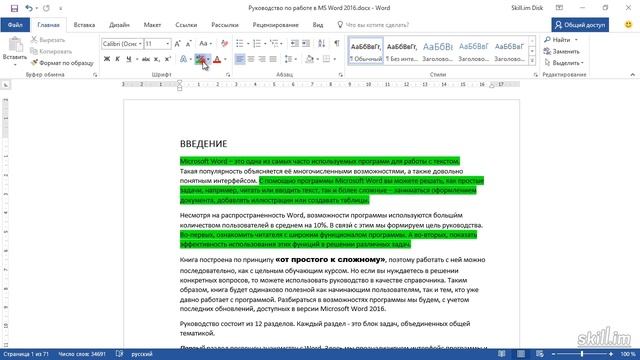This screenshot has height=360, width=640.
Task: Switch to web layout view
Action: point(540,354)
